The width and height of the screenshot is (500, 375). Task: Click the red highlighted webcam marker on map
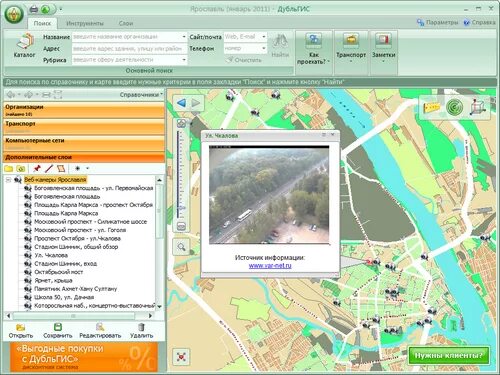(370, 262)
